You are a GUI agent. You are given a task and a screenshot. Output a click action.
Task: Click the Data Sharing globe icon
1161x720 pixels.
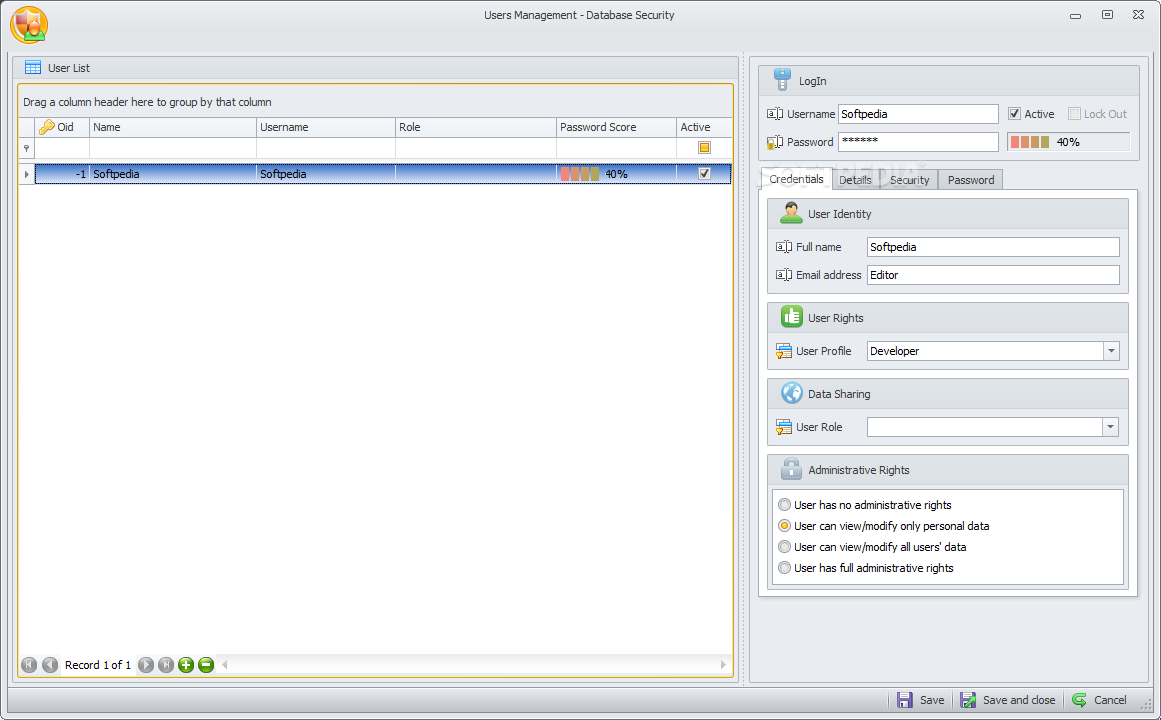[x=792, y=393]
